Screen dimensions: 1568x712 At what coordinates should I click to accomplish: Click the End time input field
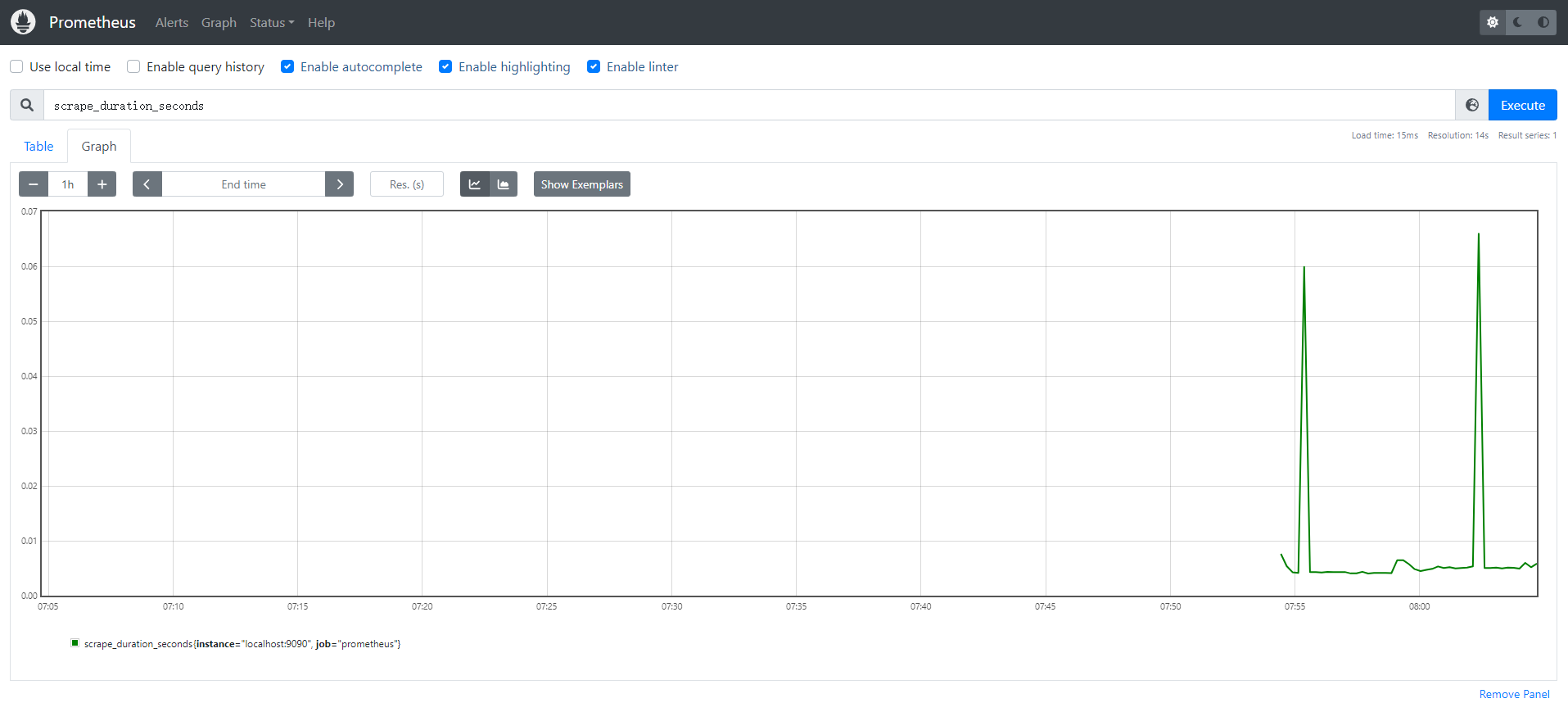click(x=243, y=184)
